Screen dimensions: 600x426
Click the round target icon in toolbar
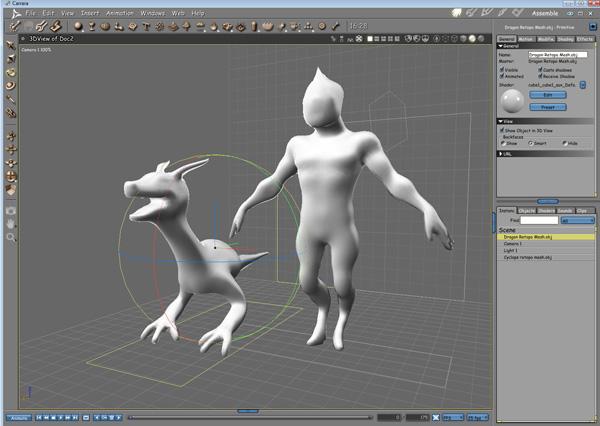tap(322, 26)
